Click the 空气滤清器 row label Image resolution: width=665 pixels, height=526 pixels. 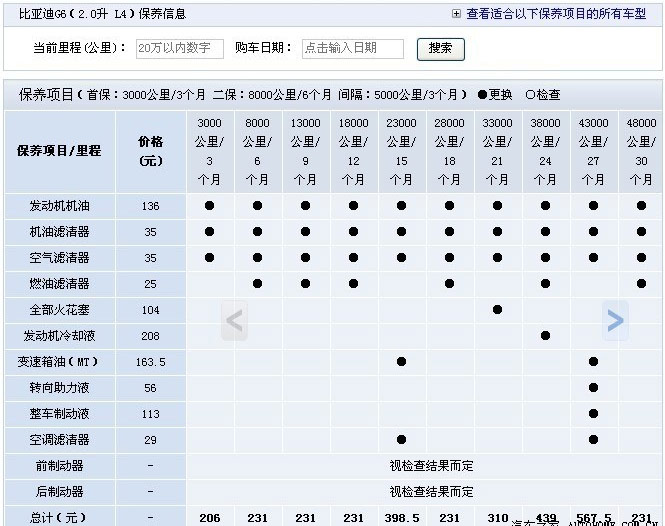pyautogui.click(x=59, y=258)
